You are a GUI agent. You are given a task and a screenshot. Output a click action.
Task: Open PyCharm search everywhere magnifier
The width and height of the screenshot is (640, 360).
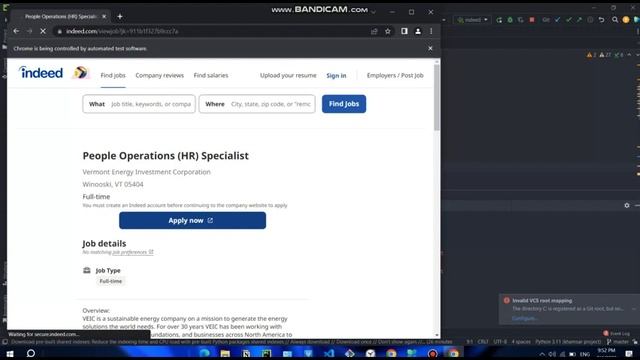(615, 20)
